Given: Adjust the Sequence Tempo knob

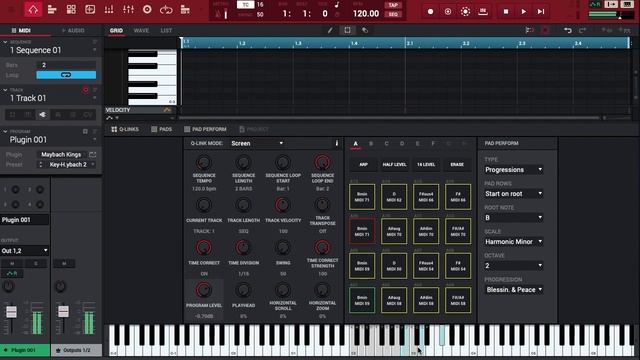Looking at the screenshot, I should 204,162.
